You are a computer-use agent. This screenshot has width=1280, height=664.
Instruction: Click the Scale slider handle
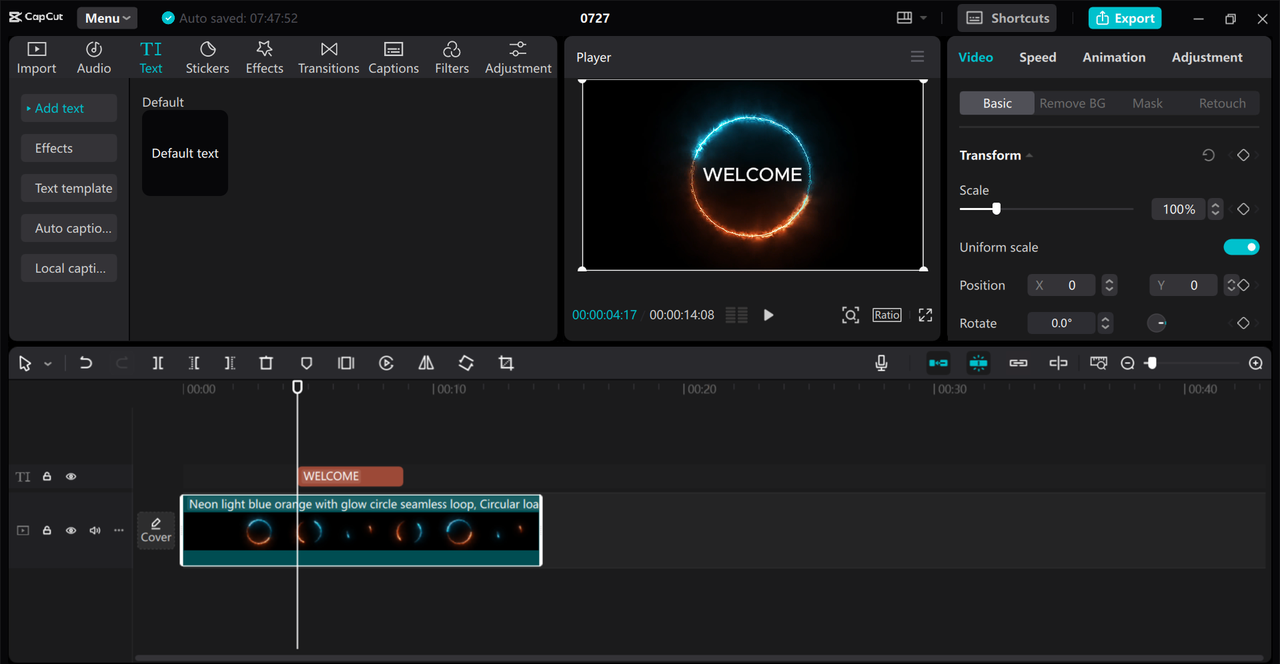pyautogui.click(x=996, y=209)
